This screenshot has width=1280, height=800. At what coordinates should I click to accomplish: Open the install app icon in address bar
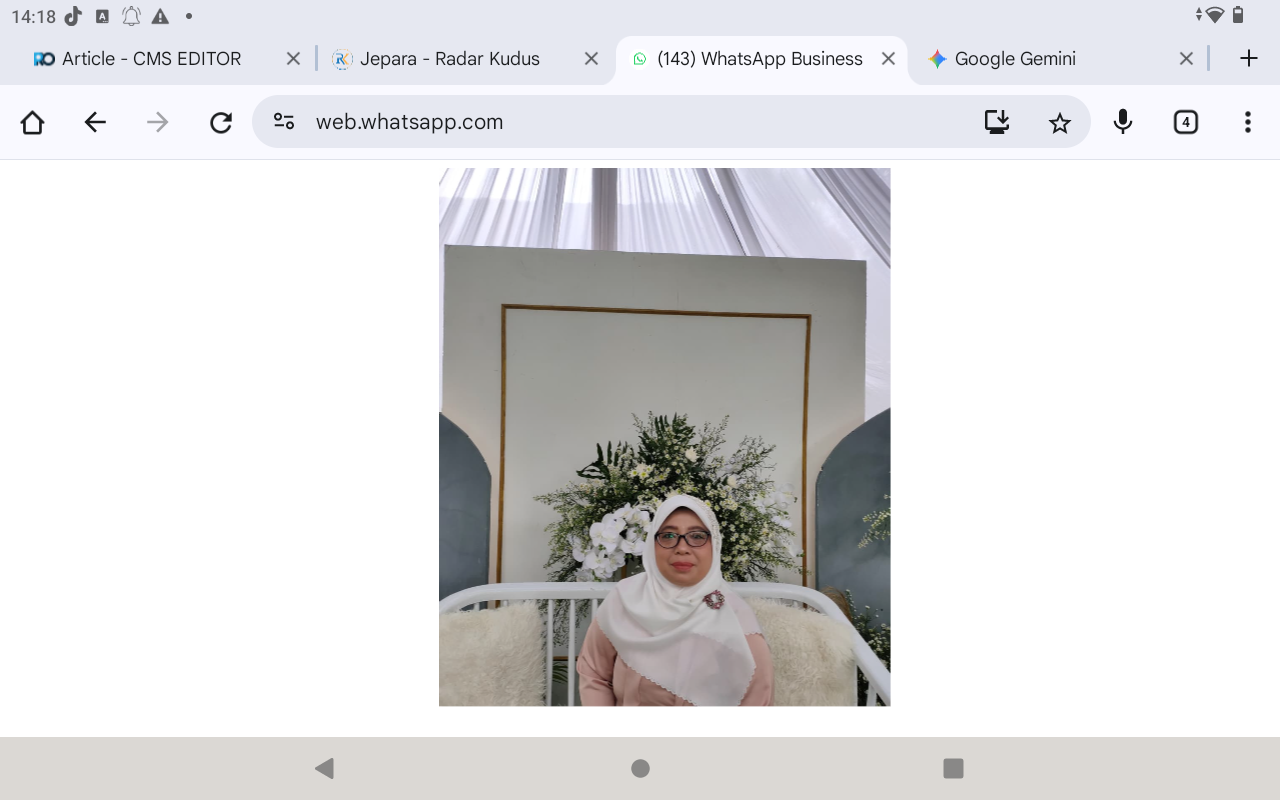(x=996, y=121)
